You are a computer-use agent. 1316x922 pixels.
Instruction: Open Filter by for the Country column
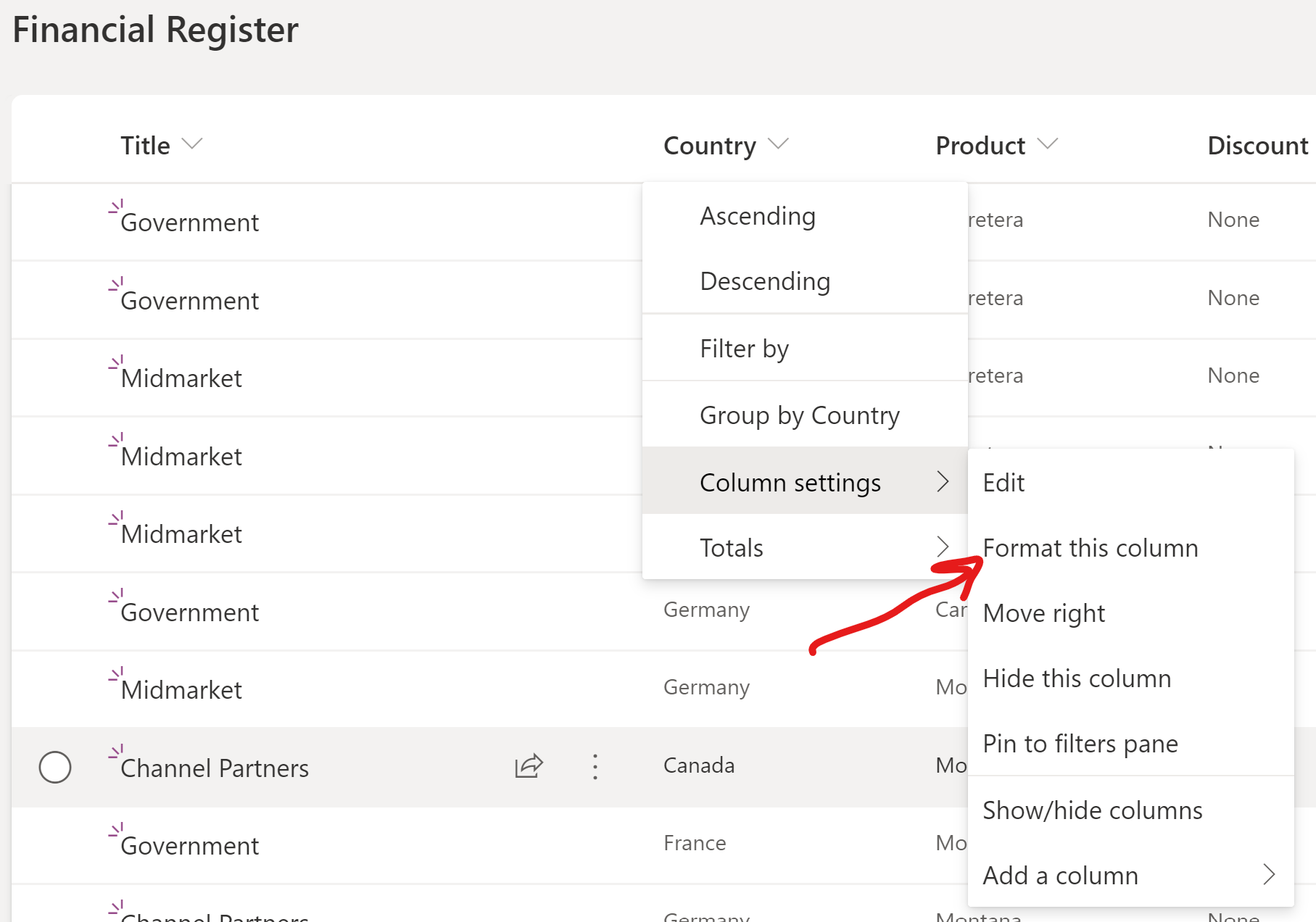pos(744,348)
